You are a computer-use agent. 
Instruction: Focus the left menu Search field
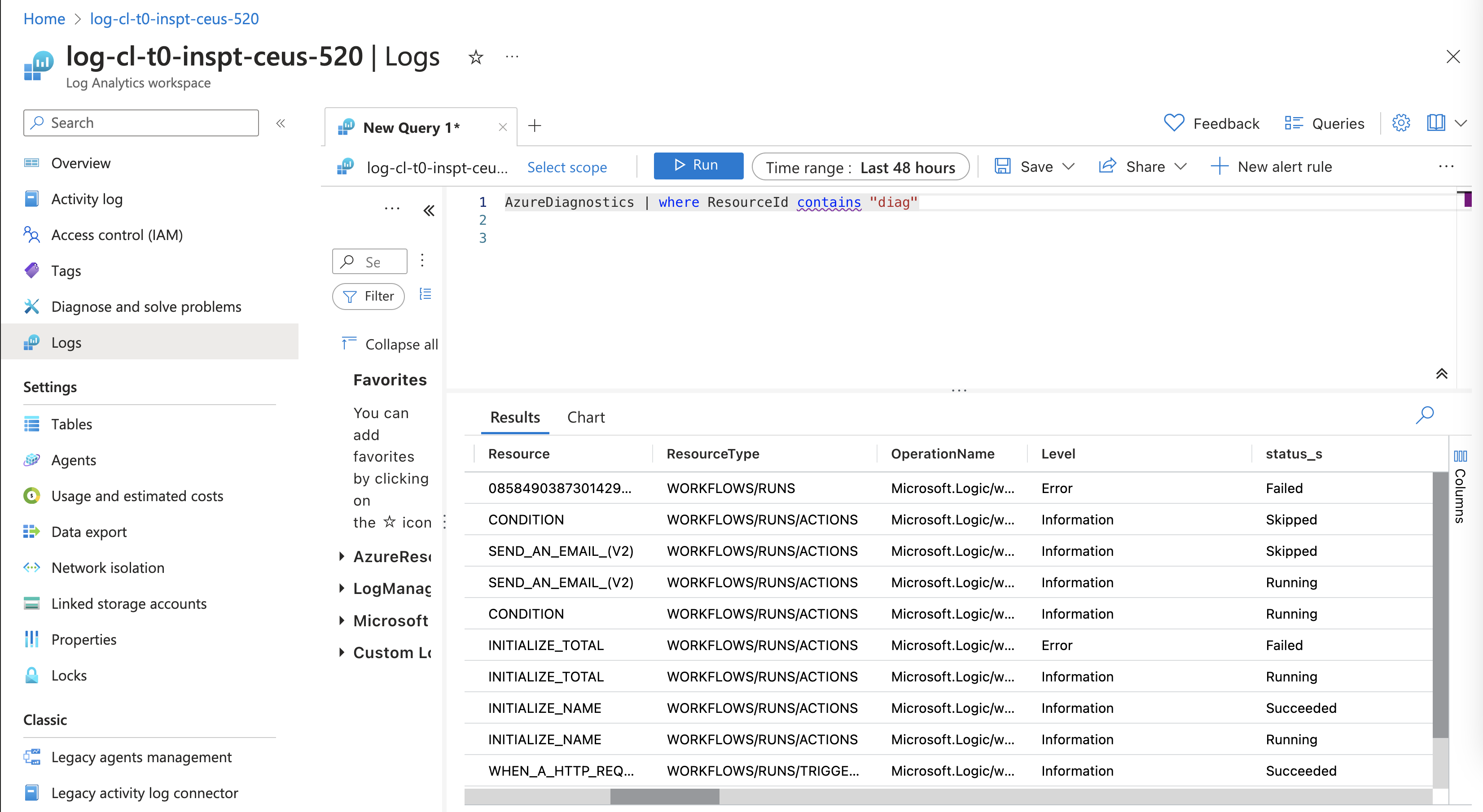(x=141, y=122)
